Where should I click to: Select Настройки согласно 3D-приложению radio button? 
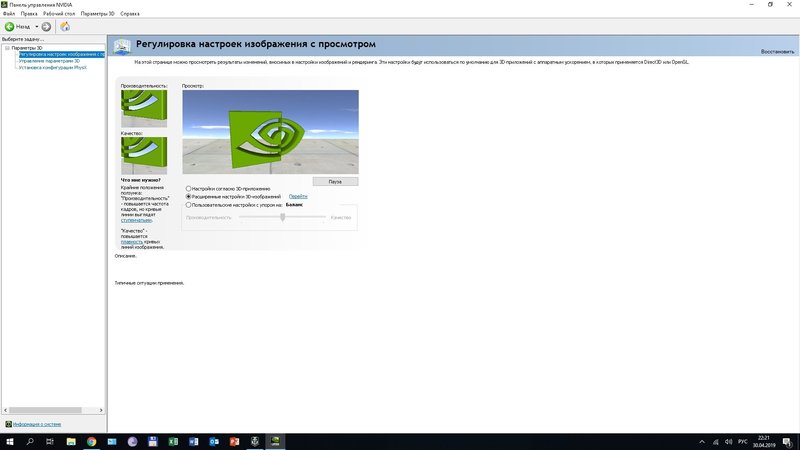[x=188, y=189]
